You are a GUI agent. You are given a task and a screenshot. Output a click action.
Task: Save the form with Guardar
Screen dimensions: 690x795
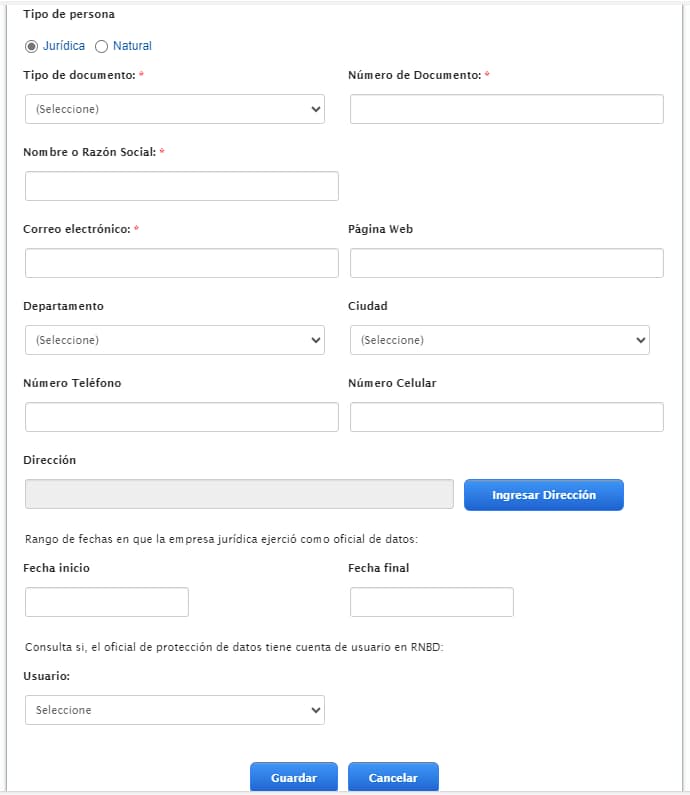[294, 777]
